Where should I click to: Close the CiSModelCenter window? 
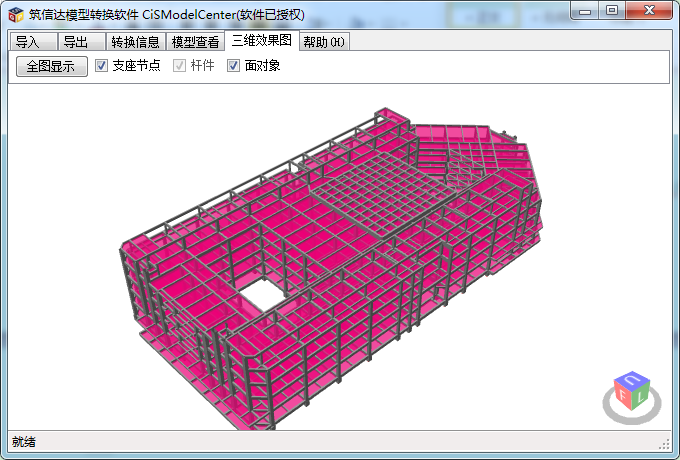tap(647, 10)
